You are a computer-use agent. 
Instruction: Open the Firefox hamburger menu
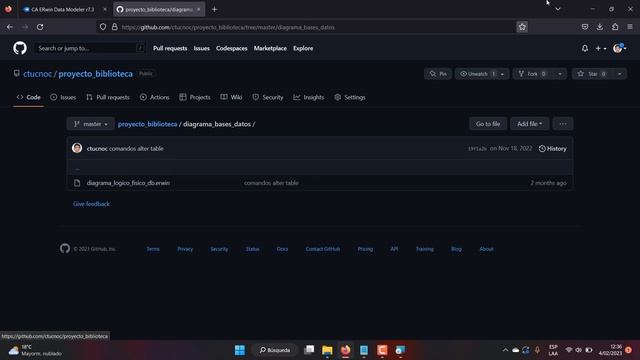630,27
